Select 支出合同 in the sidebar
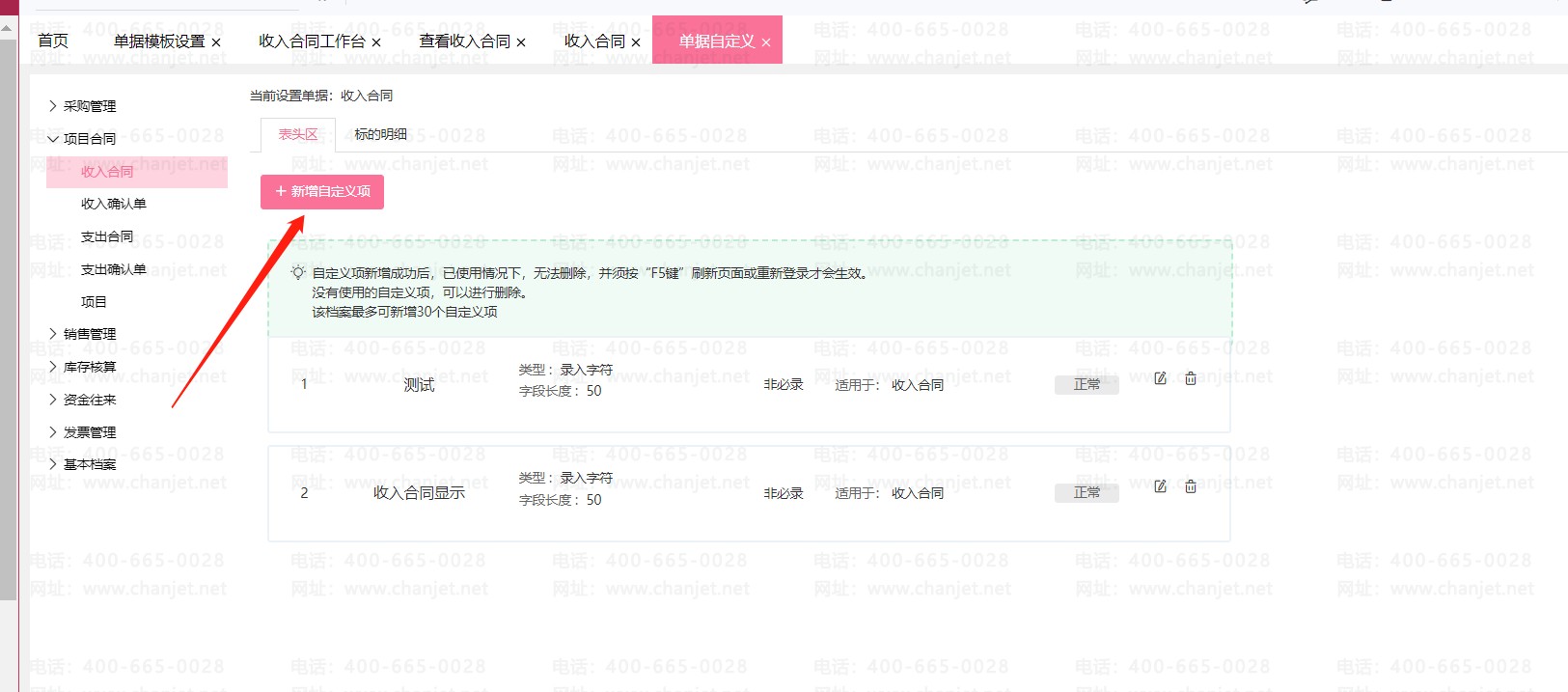The image size is (1568, 692). point(107,236)
